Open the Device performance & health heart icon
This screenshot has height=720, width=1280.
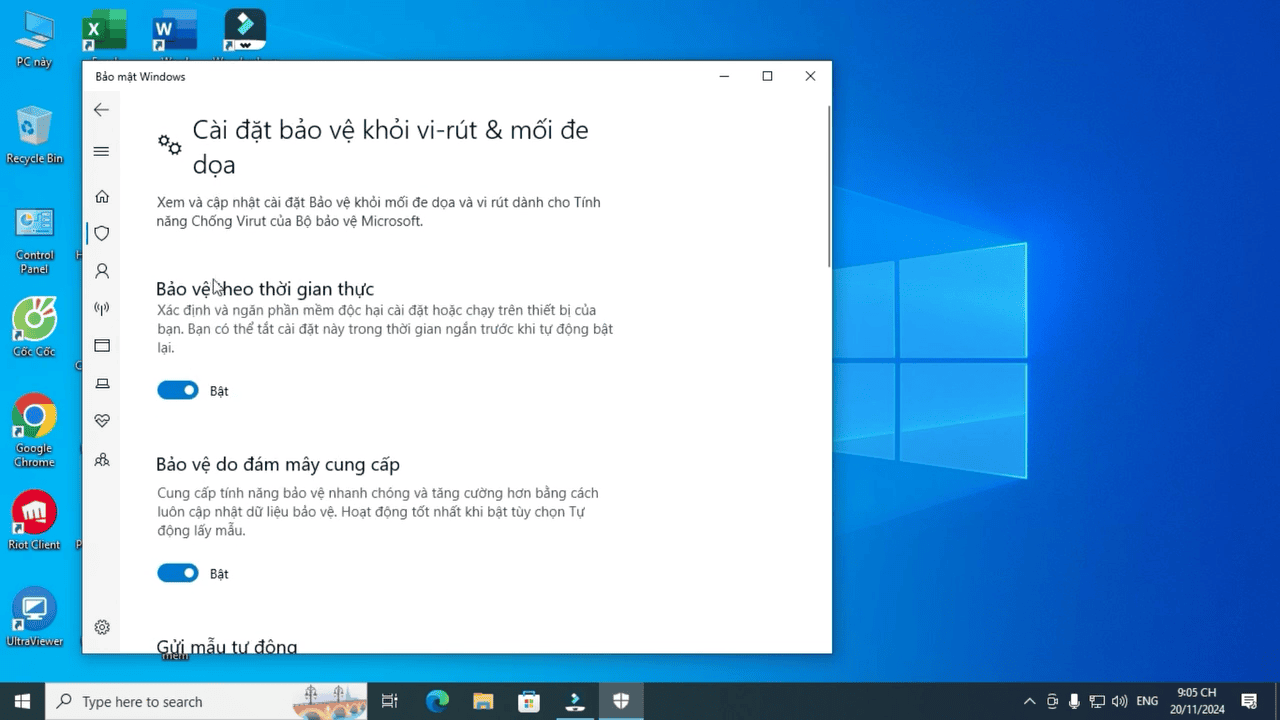[101, 422]
